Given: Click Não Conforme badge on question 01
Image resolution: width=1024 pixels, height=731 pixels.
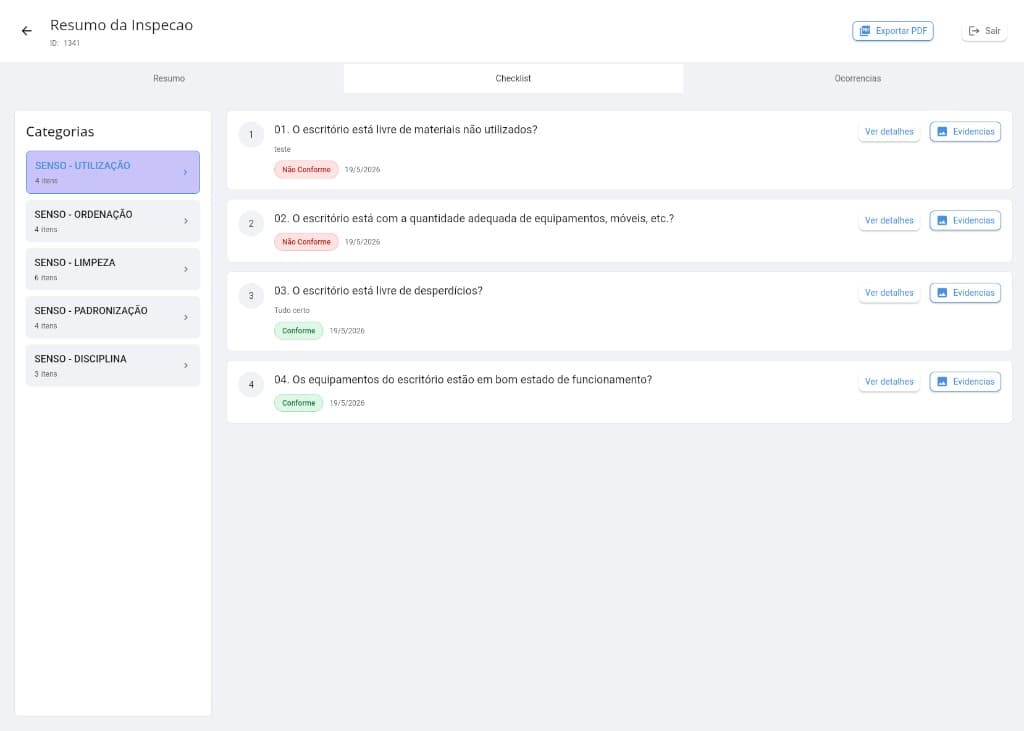Looking at the screenshot, I should pyautogui.click(x=306, y=169).
